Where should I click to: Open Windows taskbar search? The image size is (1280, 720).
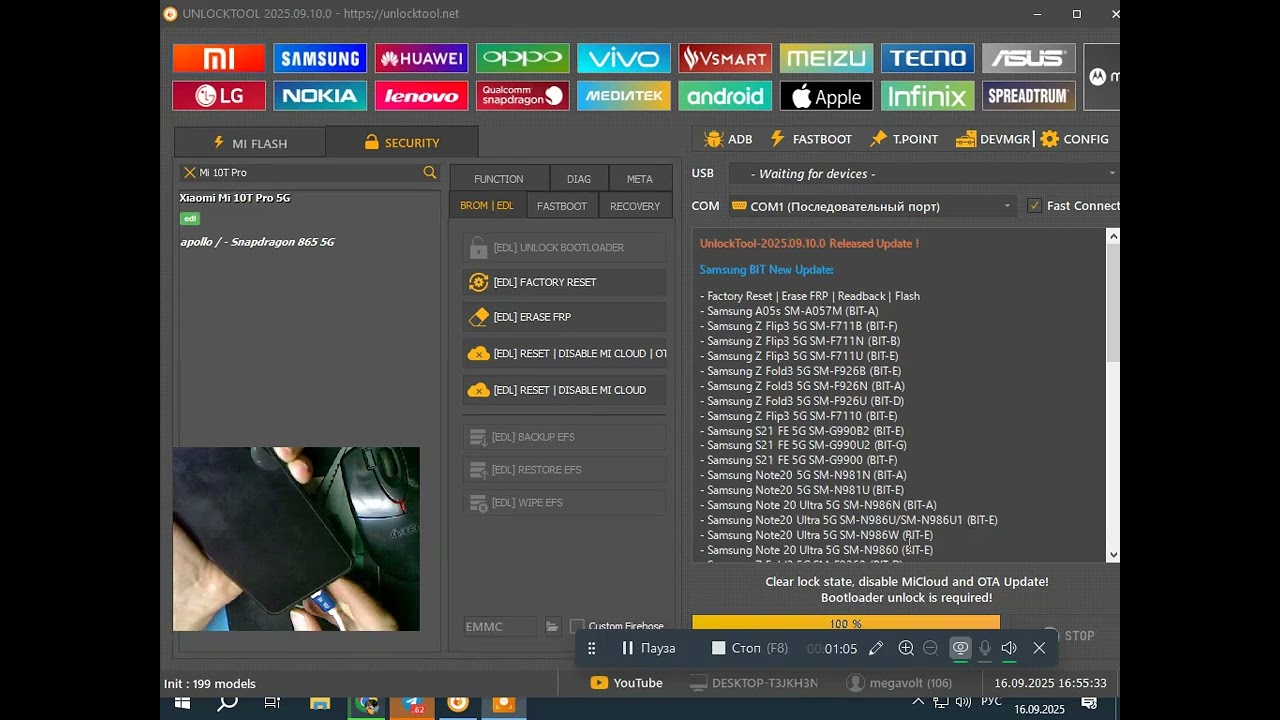228,704
